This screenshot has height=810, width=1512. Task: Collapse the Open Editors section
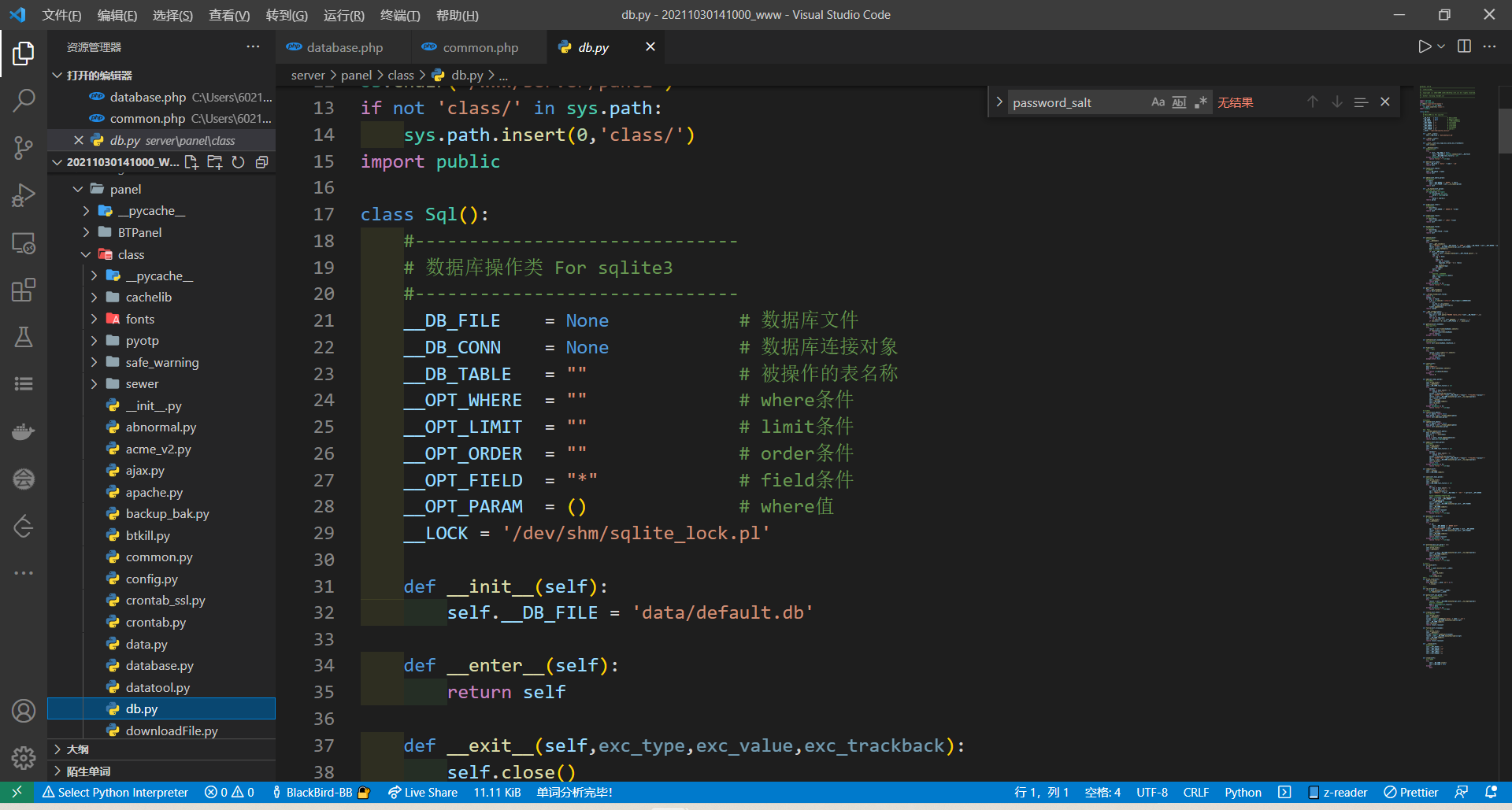161,76
